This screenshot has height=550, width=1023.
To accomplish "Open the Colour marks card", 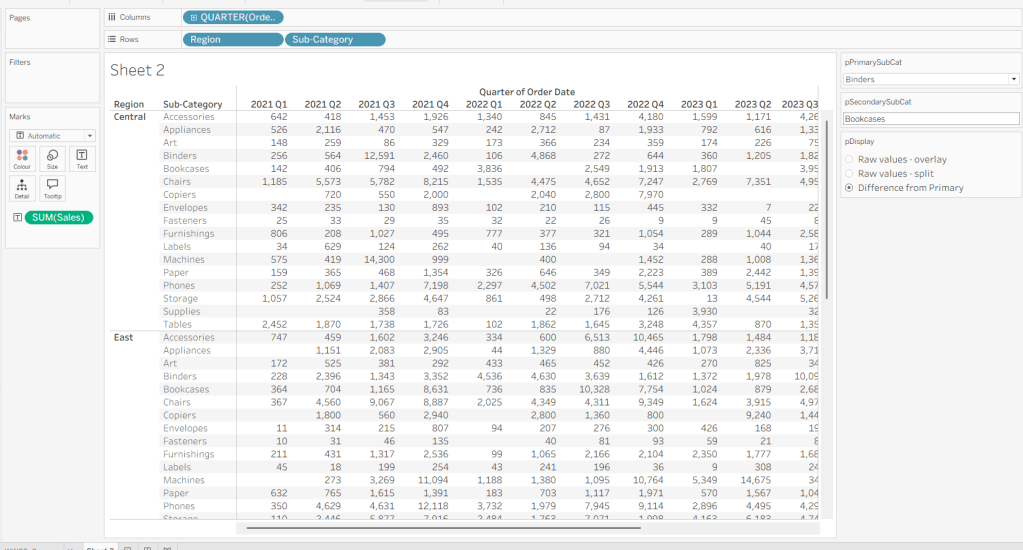I will [x=23, y=159].
